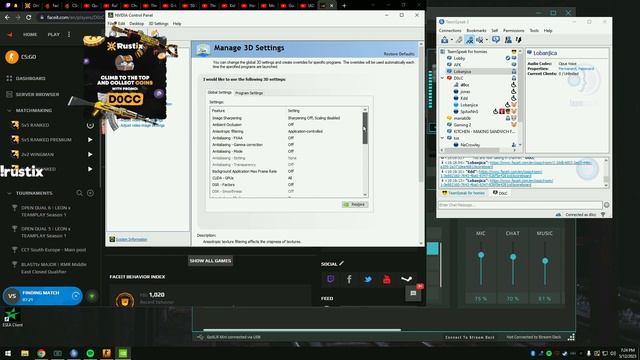Viewport: 640px width, 360px height.
Task: Open the Twitter social link icon
Action: pos(368,279)
